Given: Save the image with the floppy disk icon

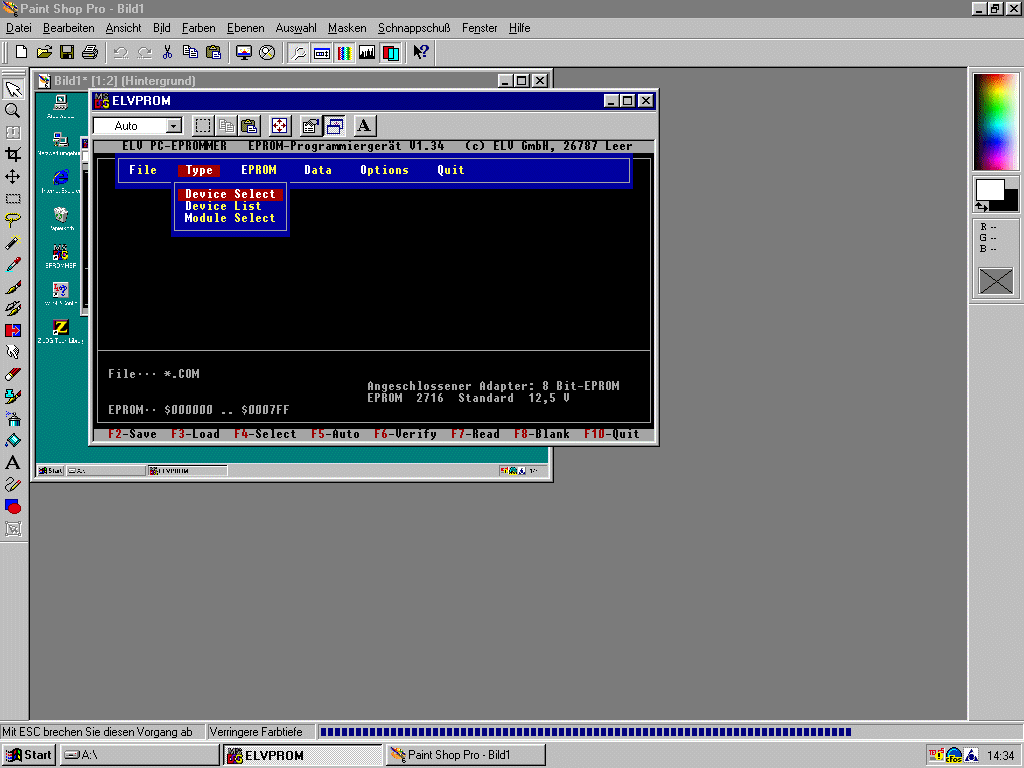Looking at the screenshot, I should (x=67, y=52).
